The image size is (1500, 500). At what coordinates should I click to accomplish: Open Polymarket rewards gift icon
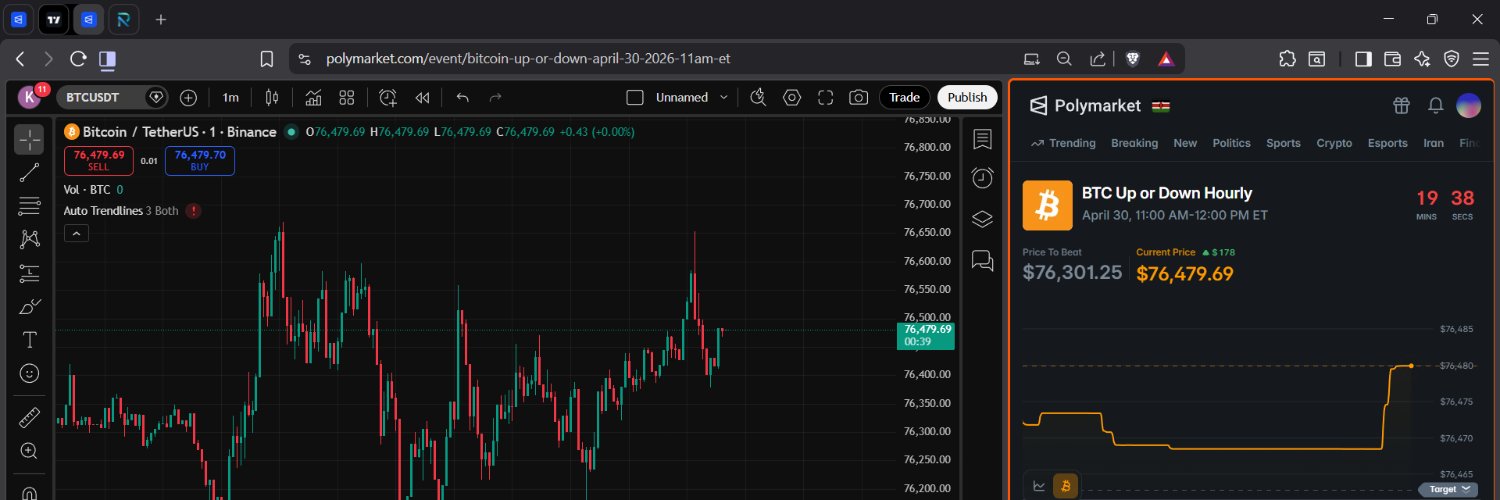pyautogui.click(x=1401, y=105)
